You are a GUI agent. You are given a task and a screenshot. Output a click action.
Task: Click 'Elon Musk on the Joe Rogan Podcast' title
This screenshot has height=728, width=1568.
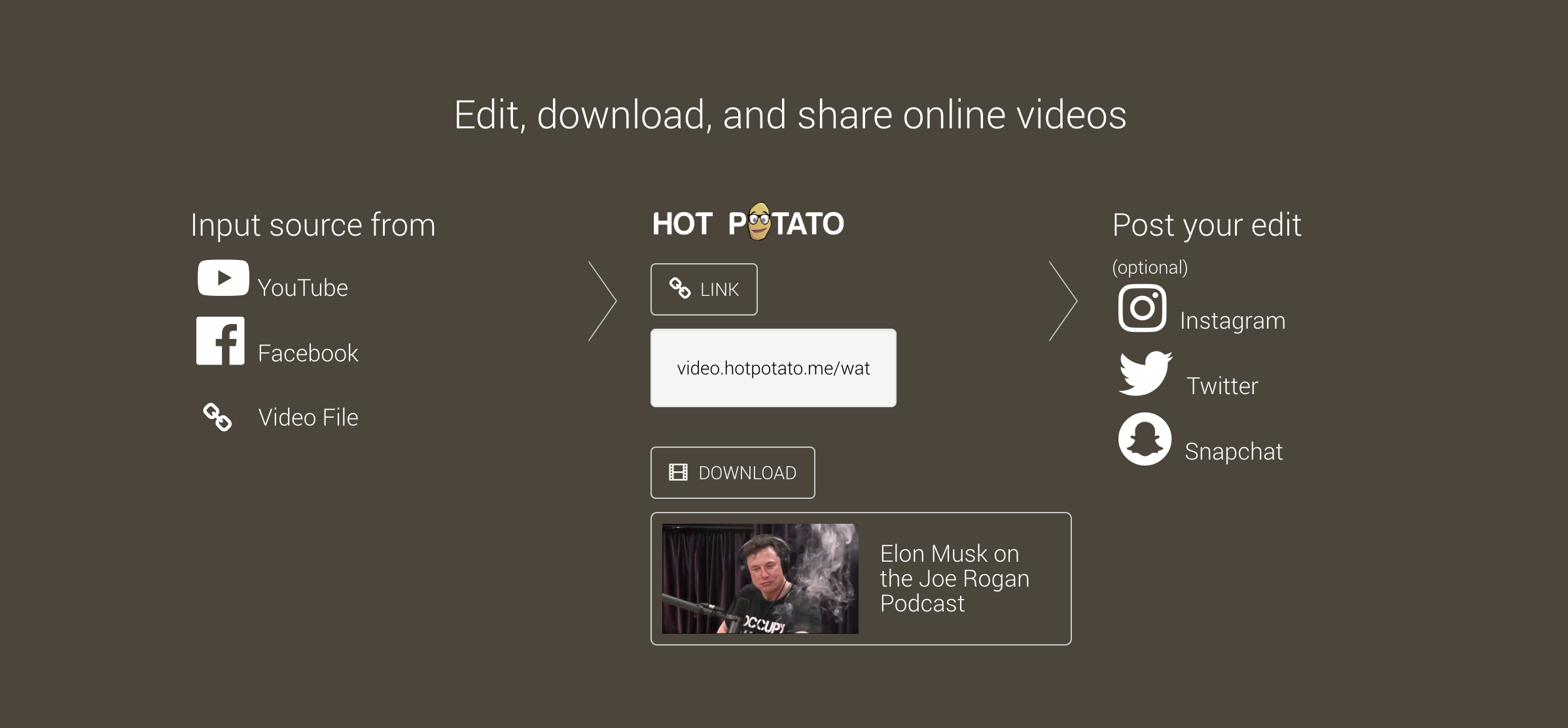pyautogui.click(x=955, y=579)
